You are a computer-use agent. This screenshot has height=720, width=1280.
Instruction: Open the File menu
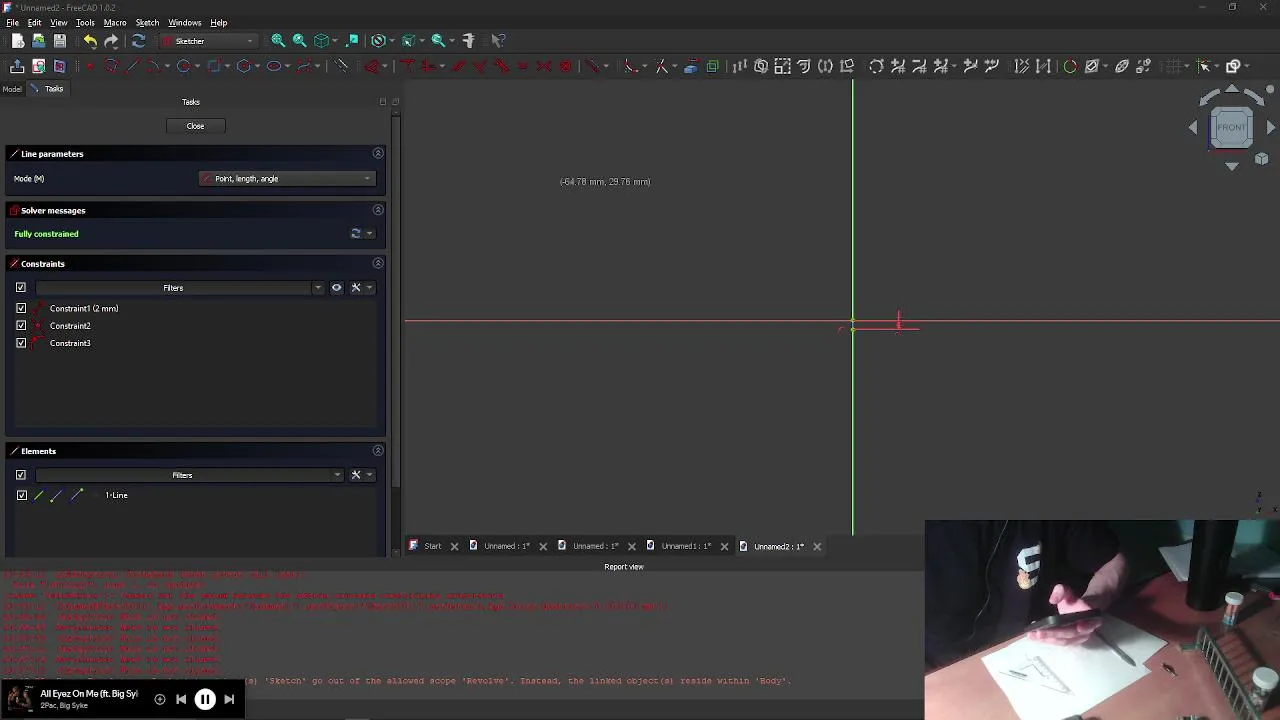click(12, 22)
